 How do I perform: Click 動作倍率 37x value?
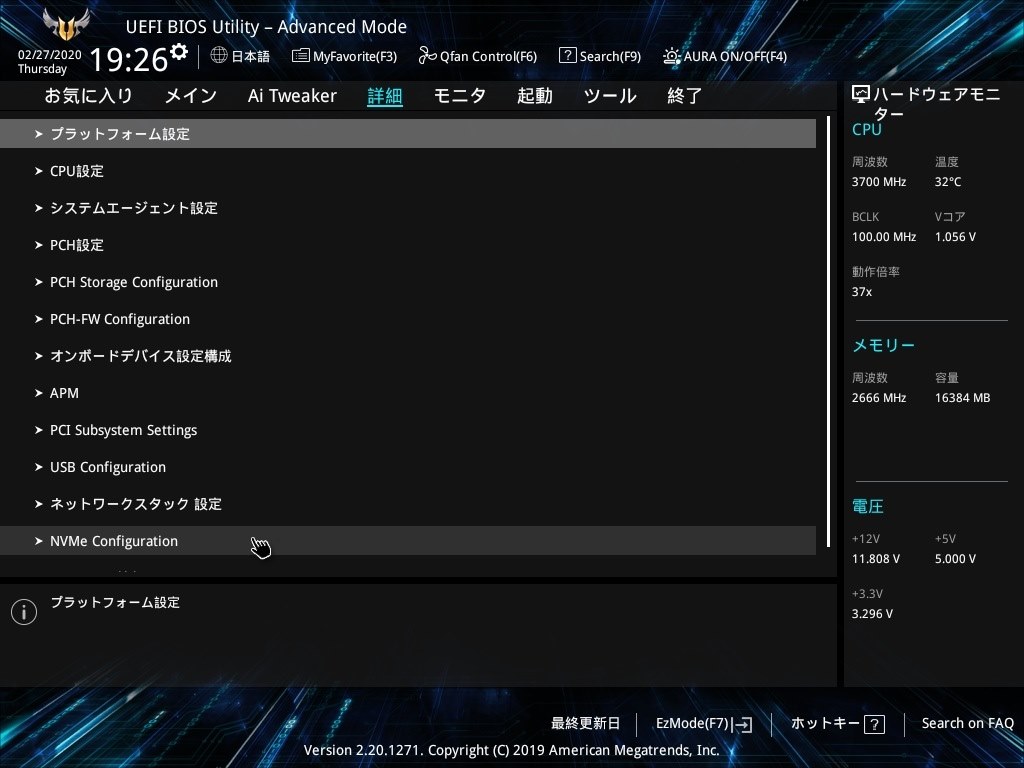pyautogui.click(x=861, y=292)
